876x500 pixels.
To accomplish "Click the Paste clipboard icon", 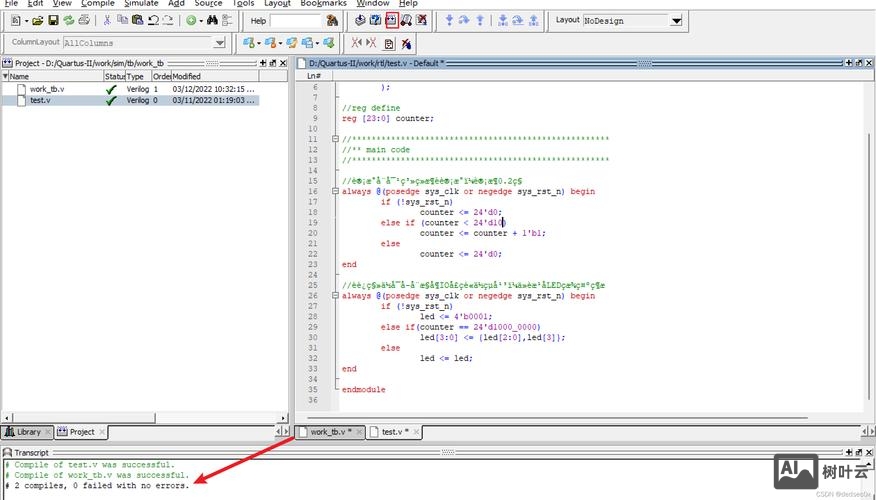I will tap(138, 20).
